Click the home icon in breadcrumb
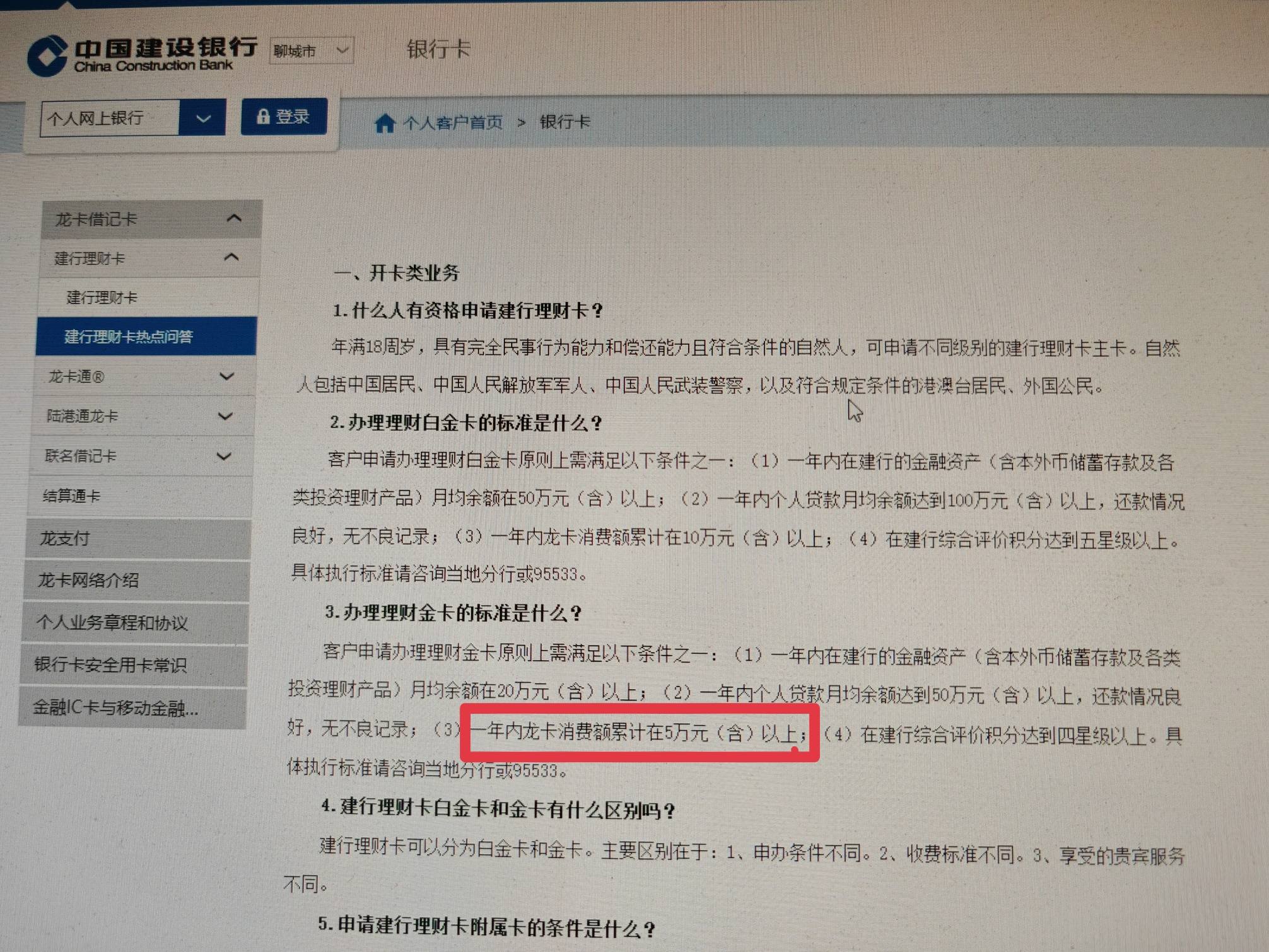1269x952 pixels. tap(385, 123)
